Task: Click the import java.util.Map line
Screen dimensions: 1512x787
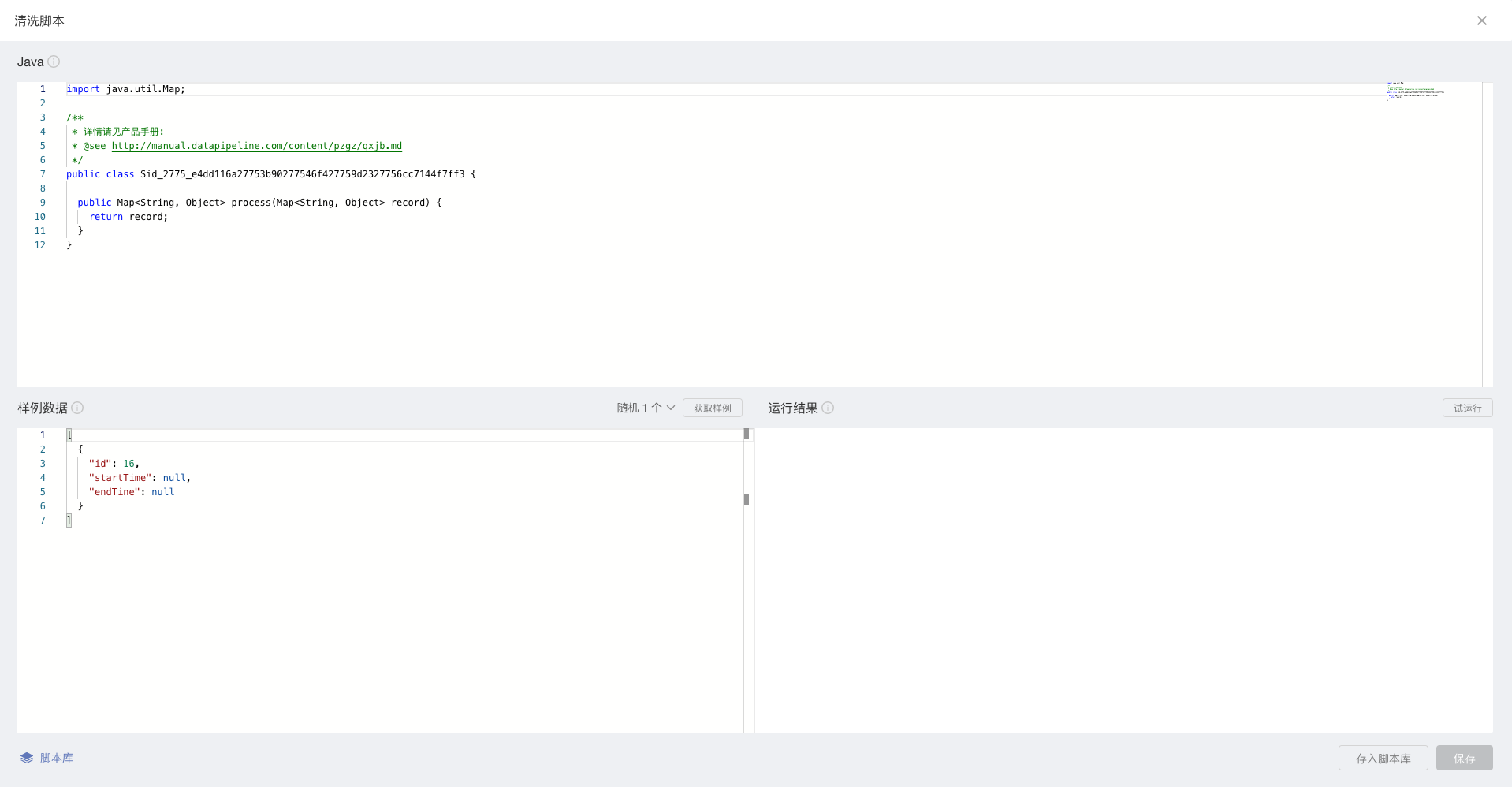Action: point(125,89)
